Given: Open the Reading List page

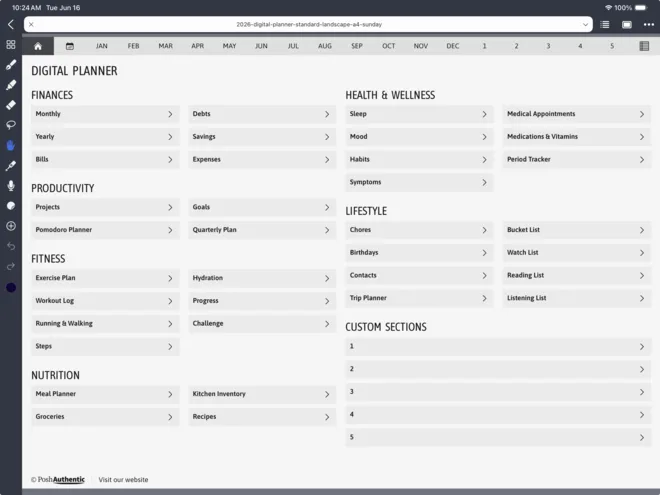Looking at the screenshot, I should 577,275.
